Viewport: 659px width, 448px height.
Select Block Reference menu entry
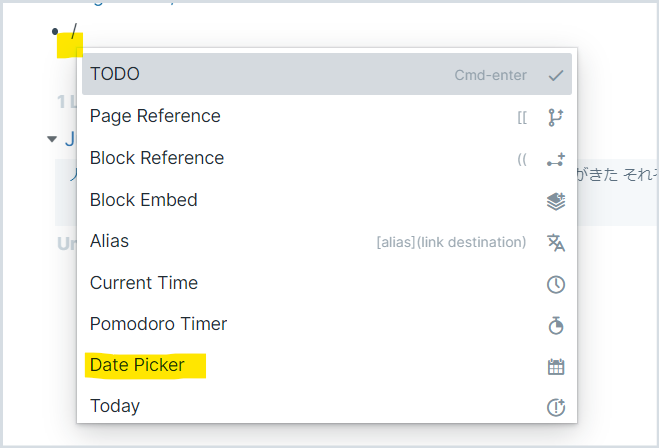327,158
